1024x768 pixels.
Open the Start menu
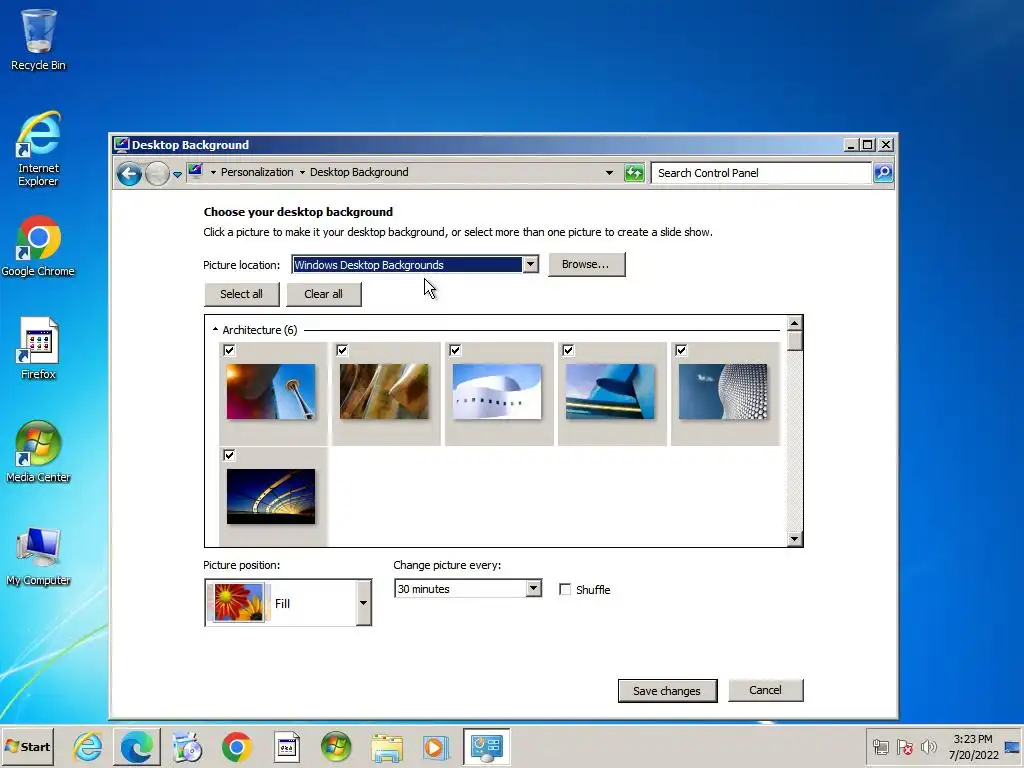point(27,746)
